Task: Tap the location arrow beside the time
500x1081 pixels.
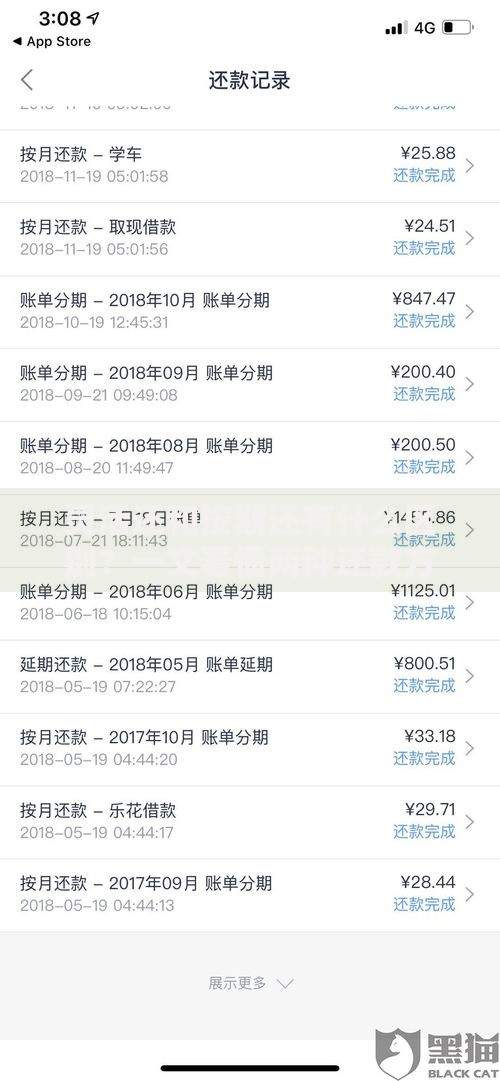Action: 93,18
